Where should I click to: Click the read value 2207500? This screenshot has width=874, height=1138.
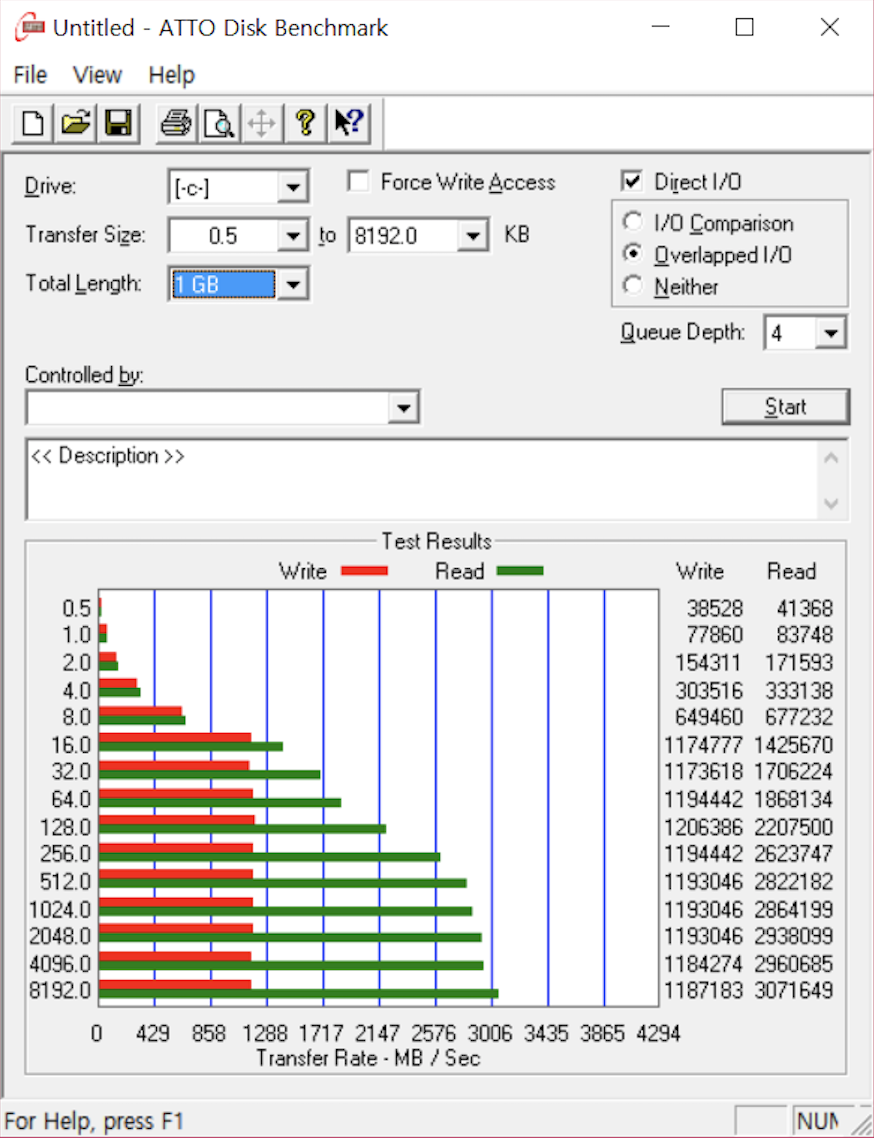point(793,827)
